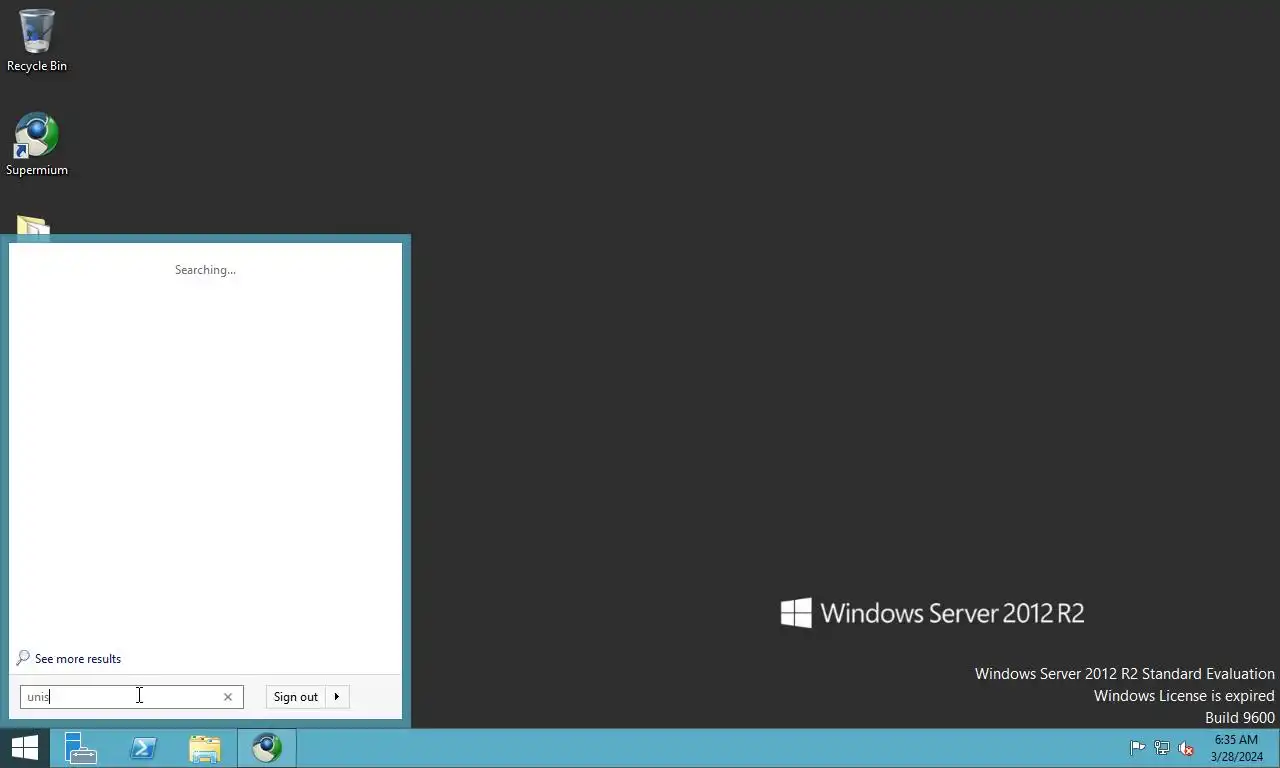
Task: Open the Recycle Bin desktop icon
Action: [37, 41]
